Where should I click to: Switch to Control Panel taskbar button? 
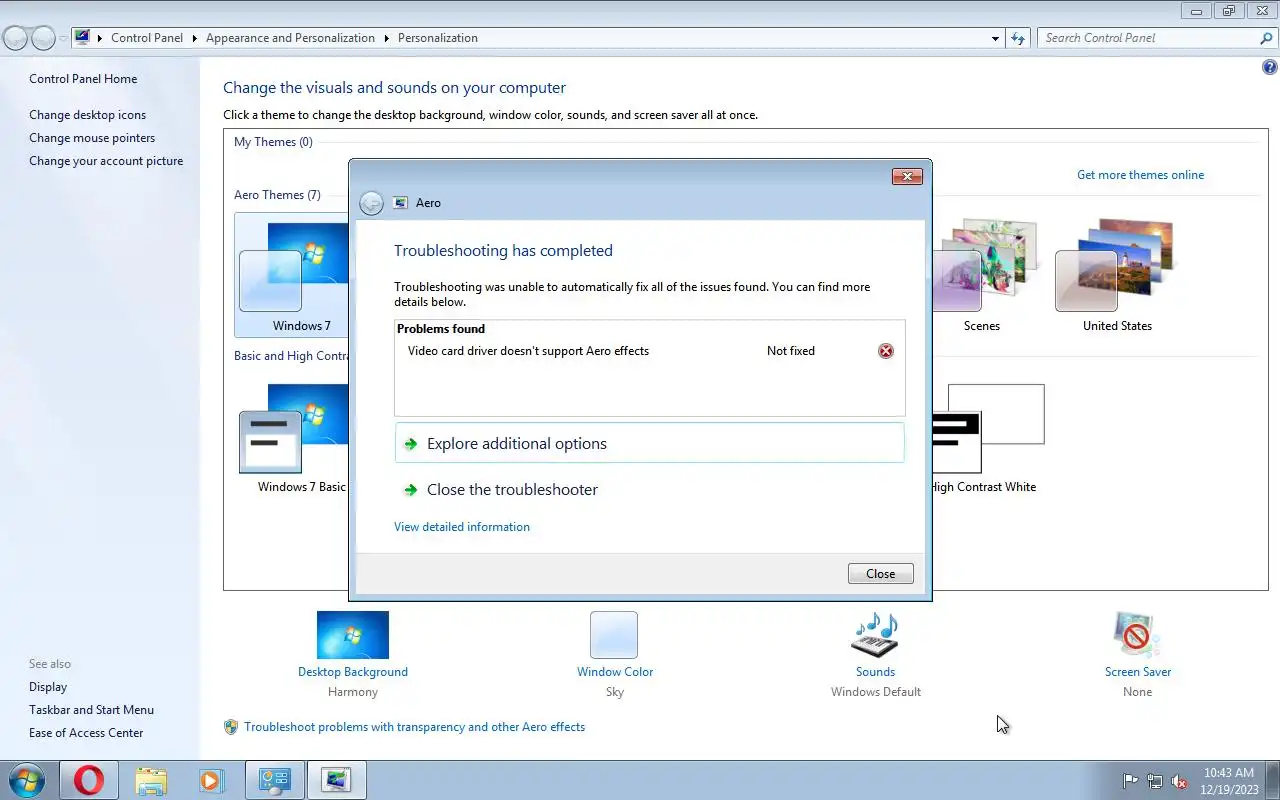pos(274,780)
